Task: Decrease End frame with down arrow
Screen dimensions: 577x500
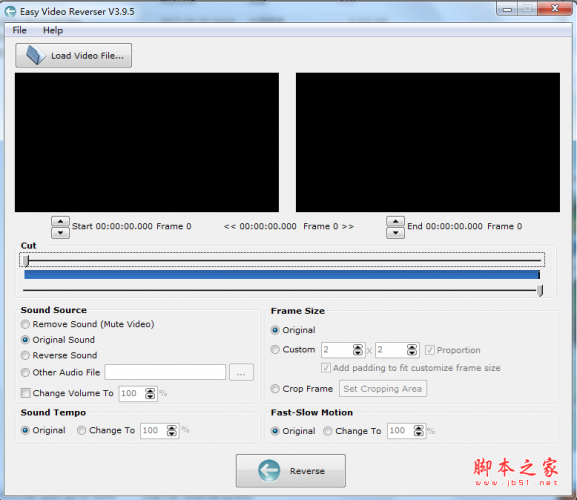Action: pyautogui.click(x=396, y=233)
